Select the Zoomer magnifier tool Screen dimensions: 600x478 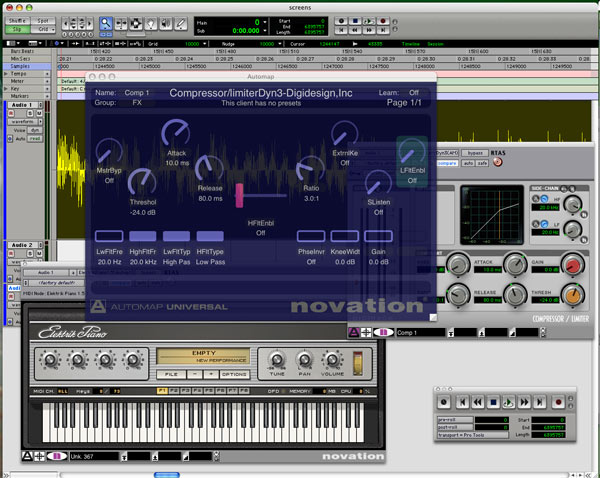click(106, 24)
